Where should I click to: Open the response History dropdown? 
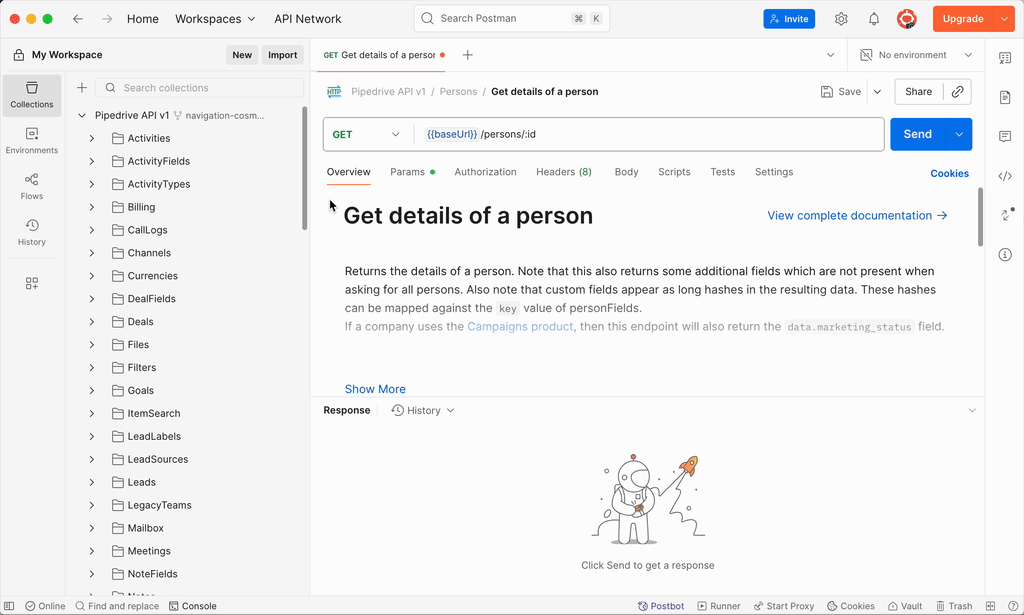(423, 411)
